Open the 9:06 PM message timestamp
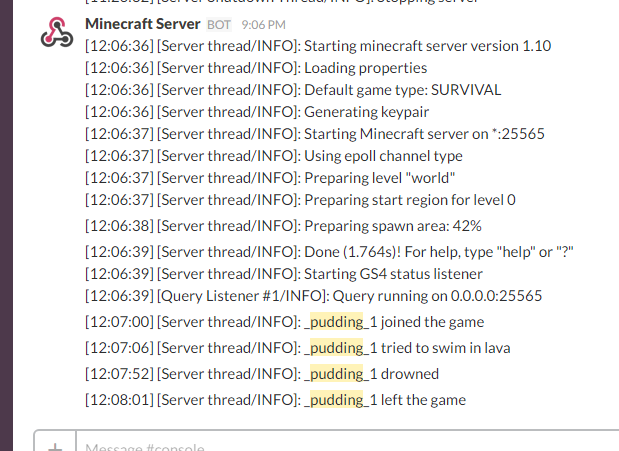 click(x=263, y=25)
